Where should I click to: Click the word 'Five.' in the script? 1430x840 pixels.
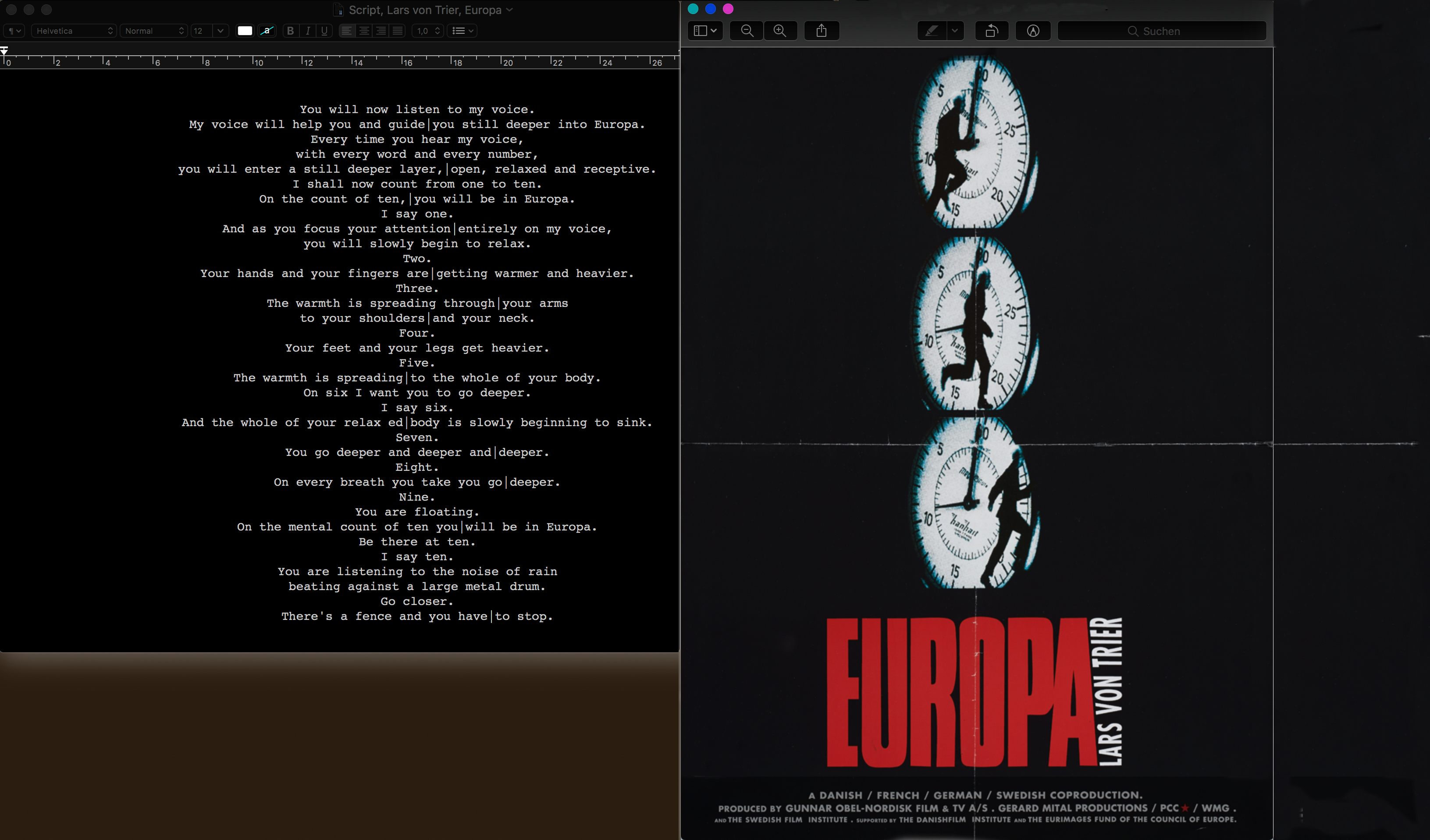click(417, 363)
